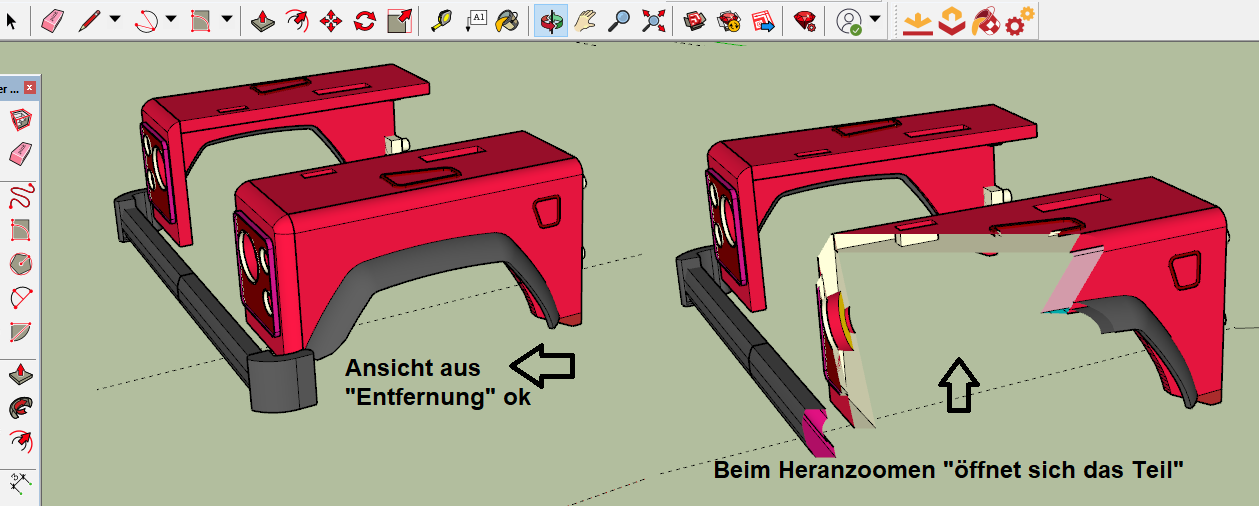Click Zoom Extents tool
This screenshot has height=506, width=1259.
coord(654,20)
